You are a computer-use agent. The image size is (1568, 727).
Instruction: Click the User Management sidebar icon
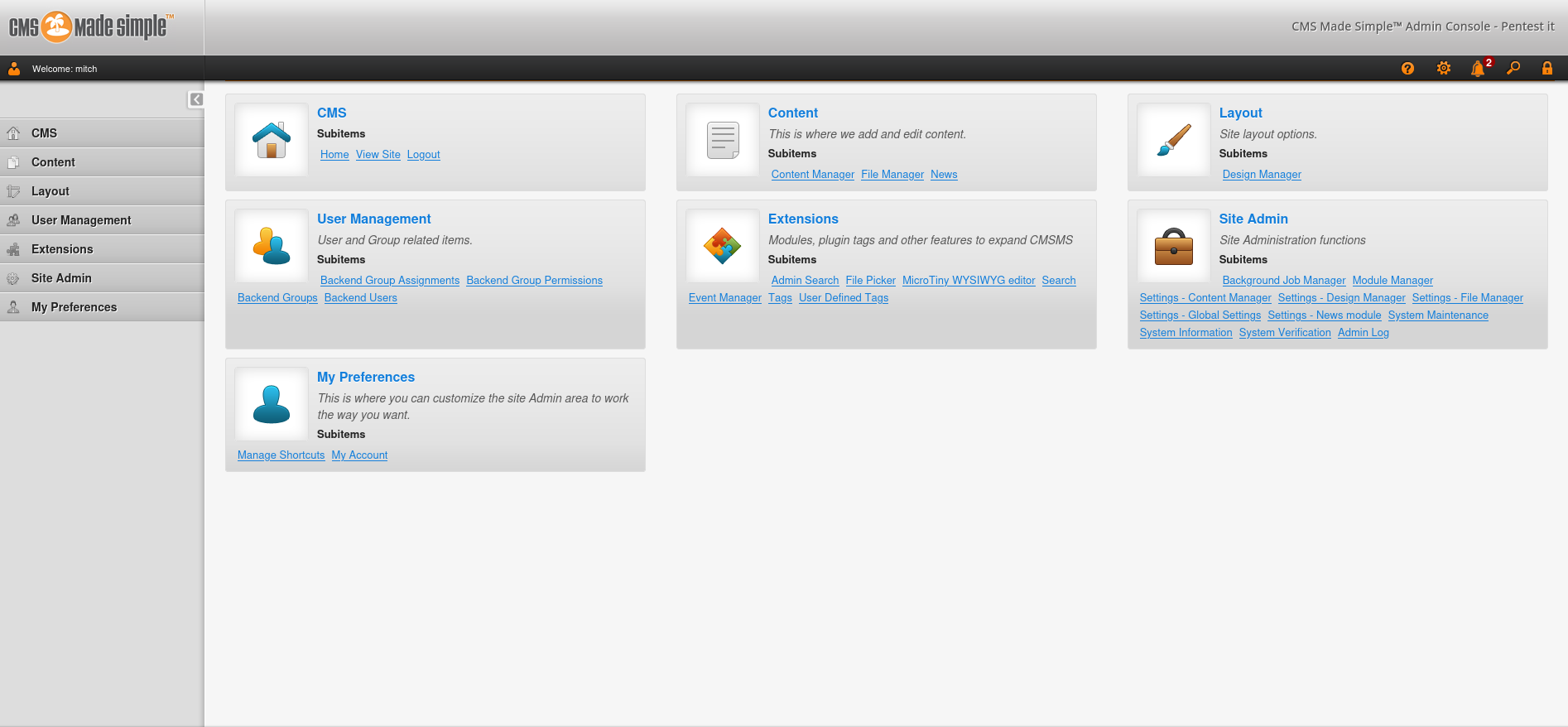(13, 220)
